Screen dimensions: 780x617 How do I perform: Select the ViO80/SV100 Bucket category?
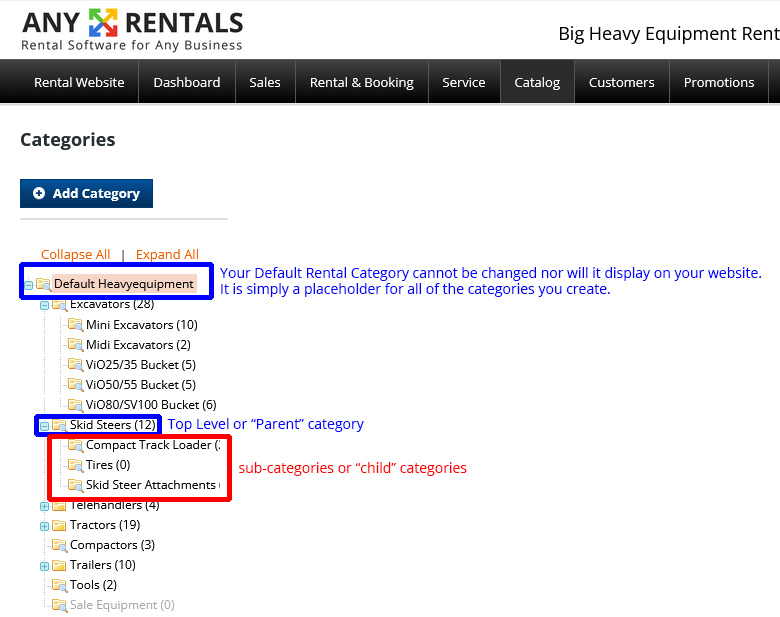[x=150, y=405]
